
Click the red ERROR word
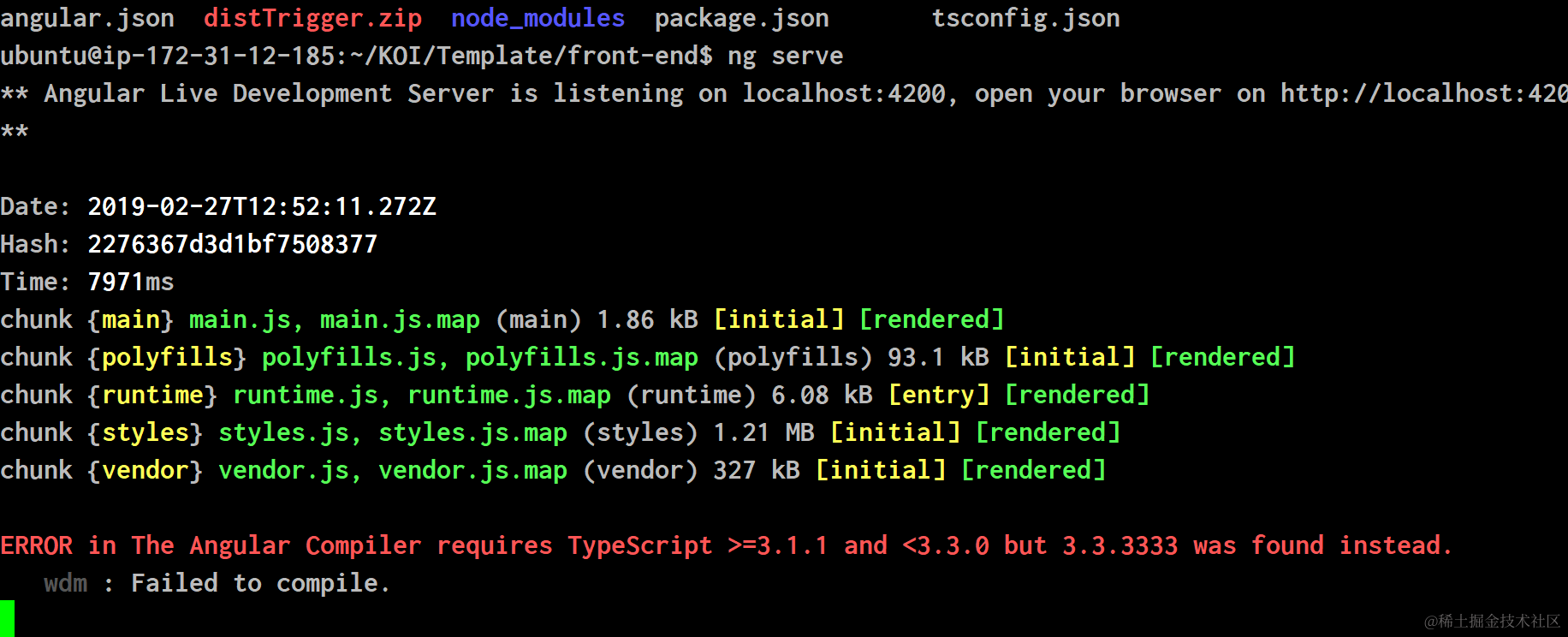pyautogui.click(x=36, y=546)
